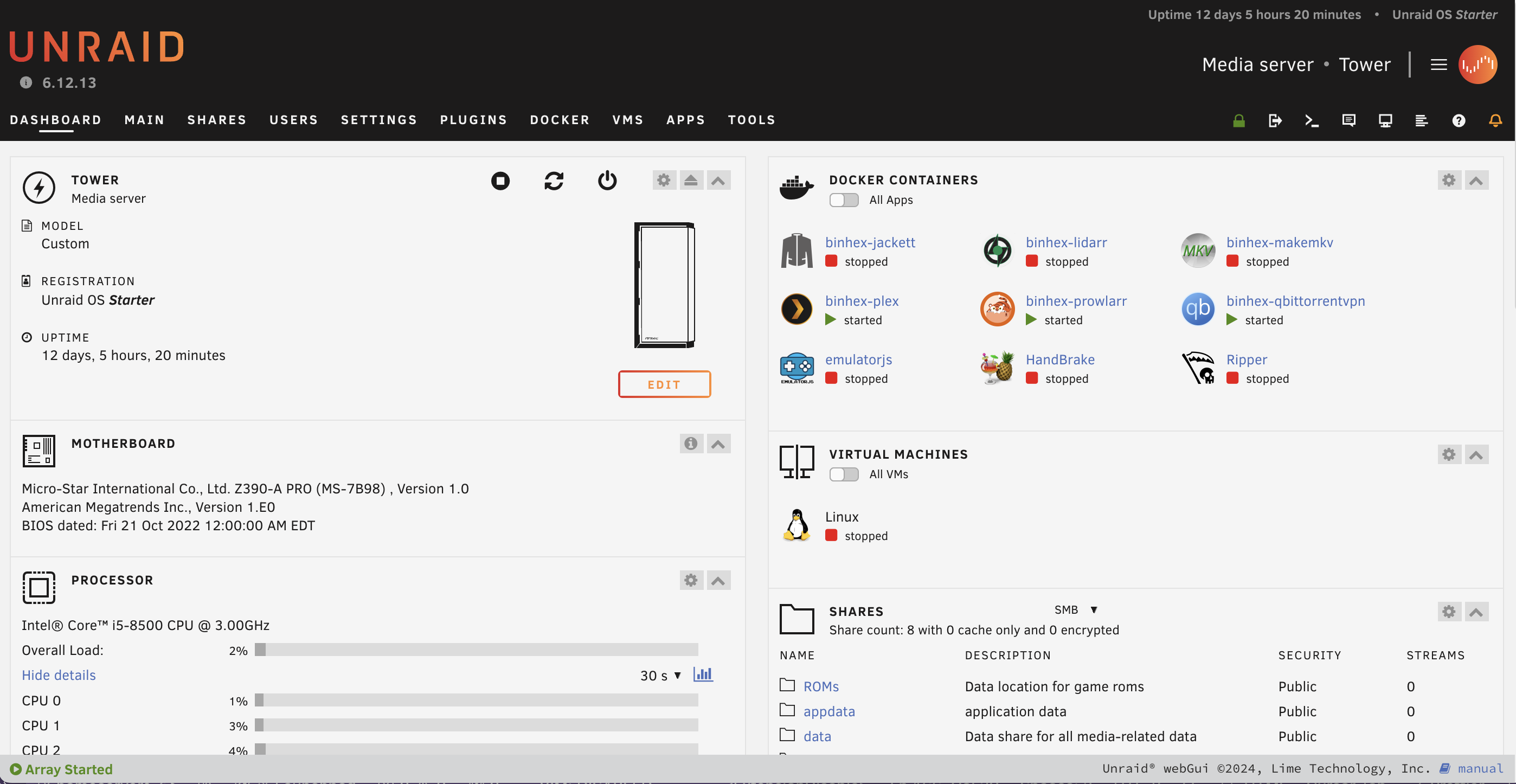The image size is (1516, 784).
Task: Click the binhex-qbittorrentvpn container icon
Action: coord(1198,309)
